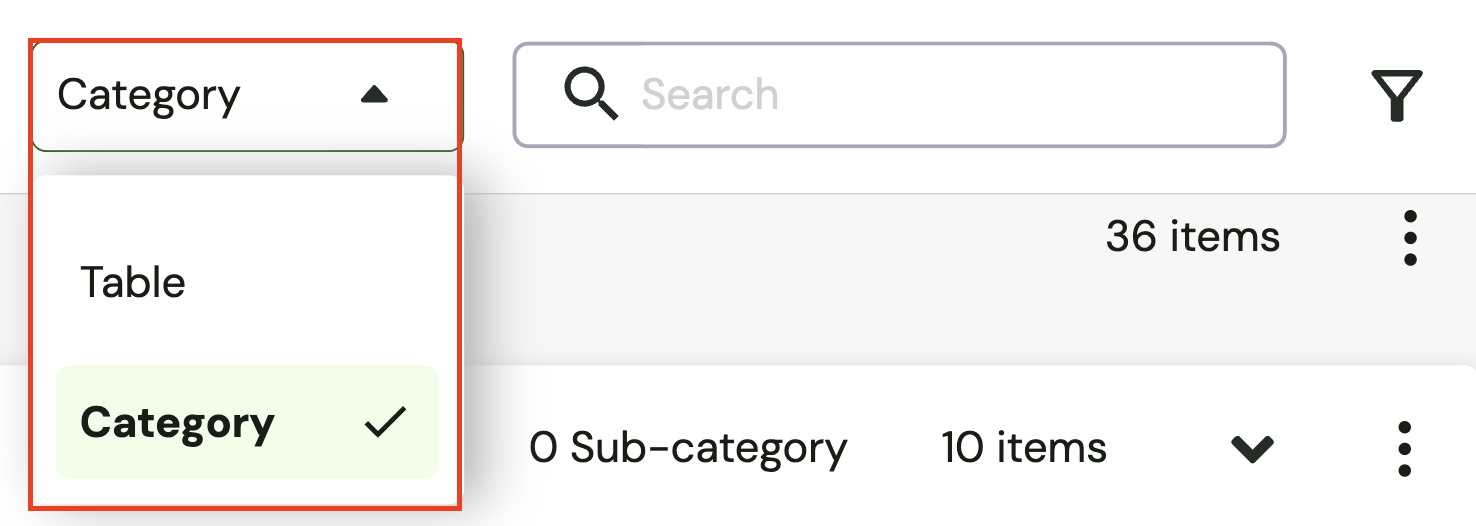Show sub-category details with the chevron
Screen dimensions: 1476x526
coord(1252,449)
